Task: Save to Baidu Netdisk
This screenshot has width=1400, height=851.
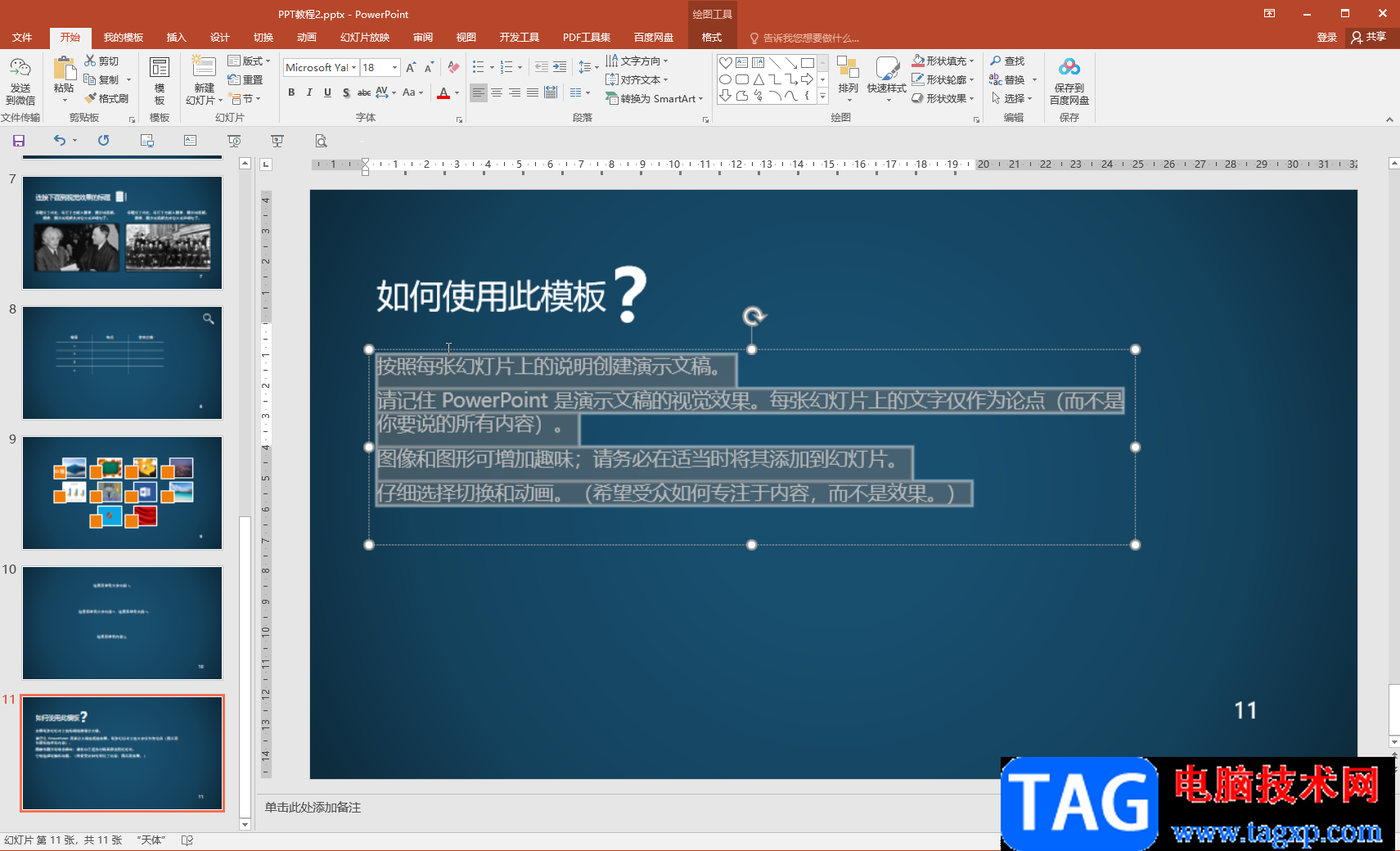Action: [1069, 80]
